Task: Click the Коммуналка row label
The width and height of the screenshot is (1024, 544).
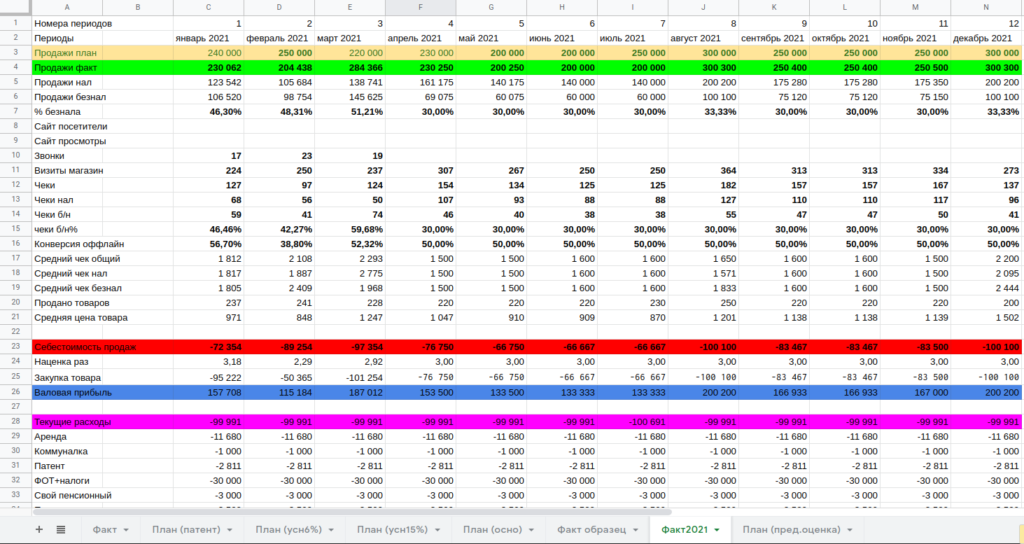Action: (61, 451)
